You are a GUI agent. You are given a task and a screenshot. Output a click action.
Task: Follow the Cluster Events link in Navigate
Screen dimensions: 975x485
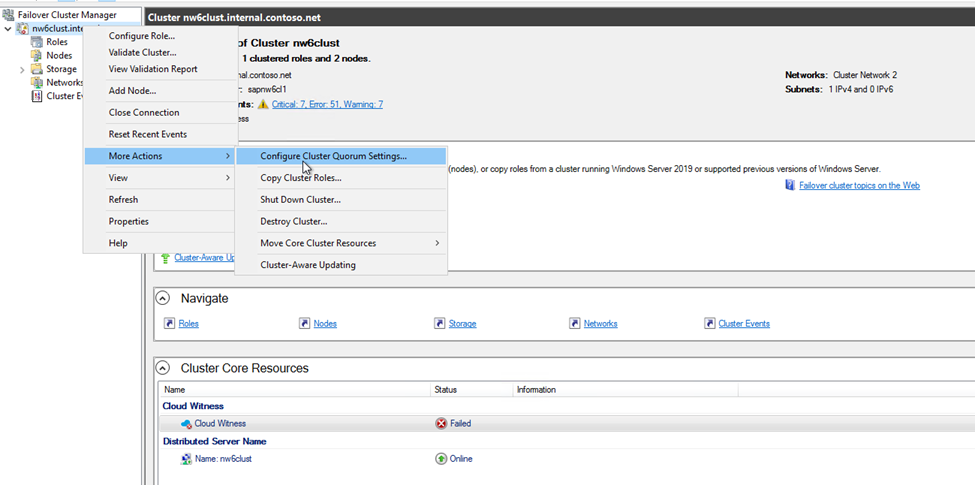coord(744,323)
